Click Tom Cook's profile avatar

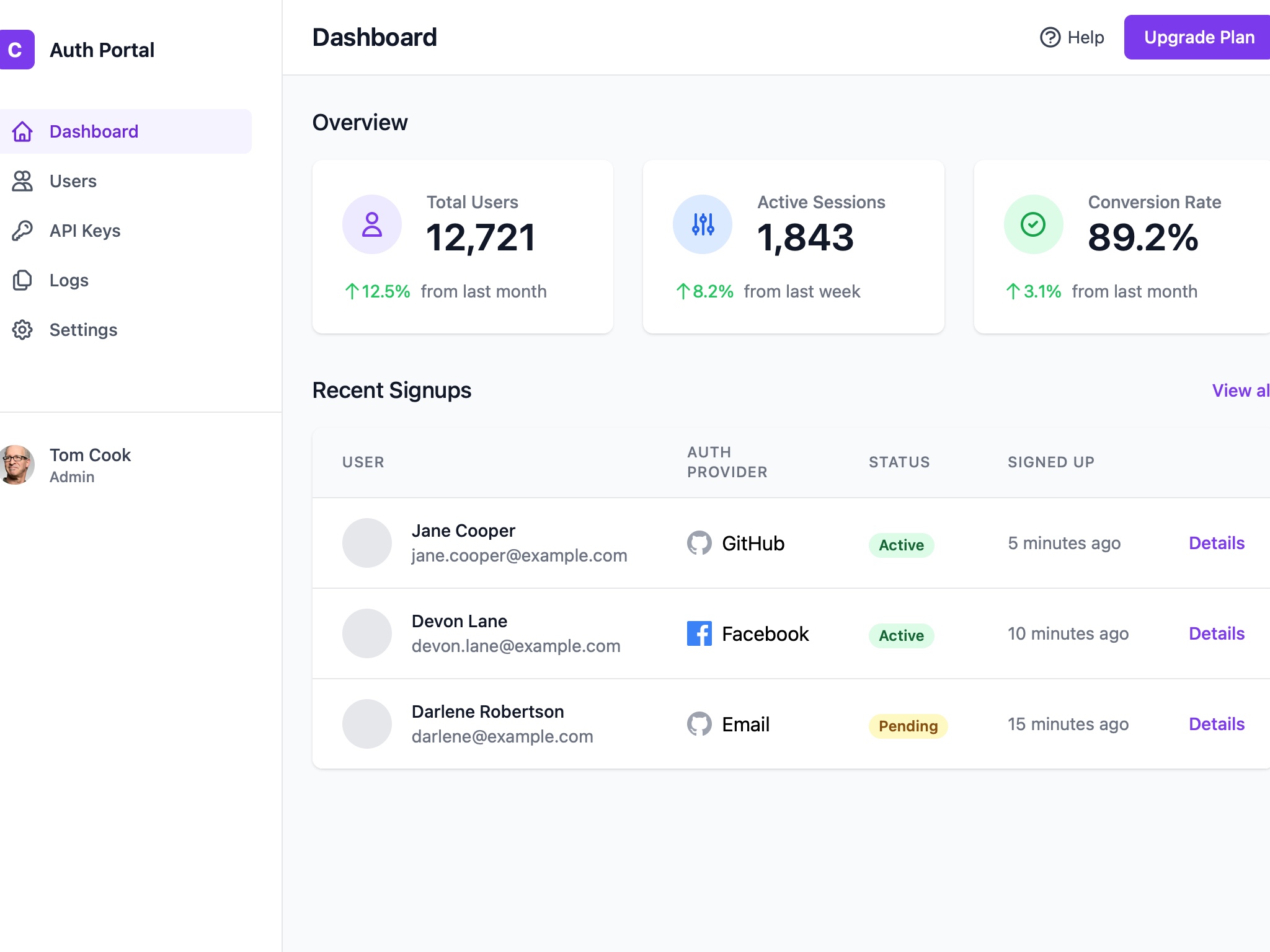point(18,464)
